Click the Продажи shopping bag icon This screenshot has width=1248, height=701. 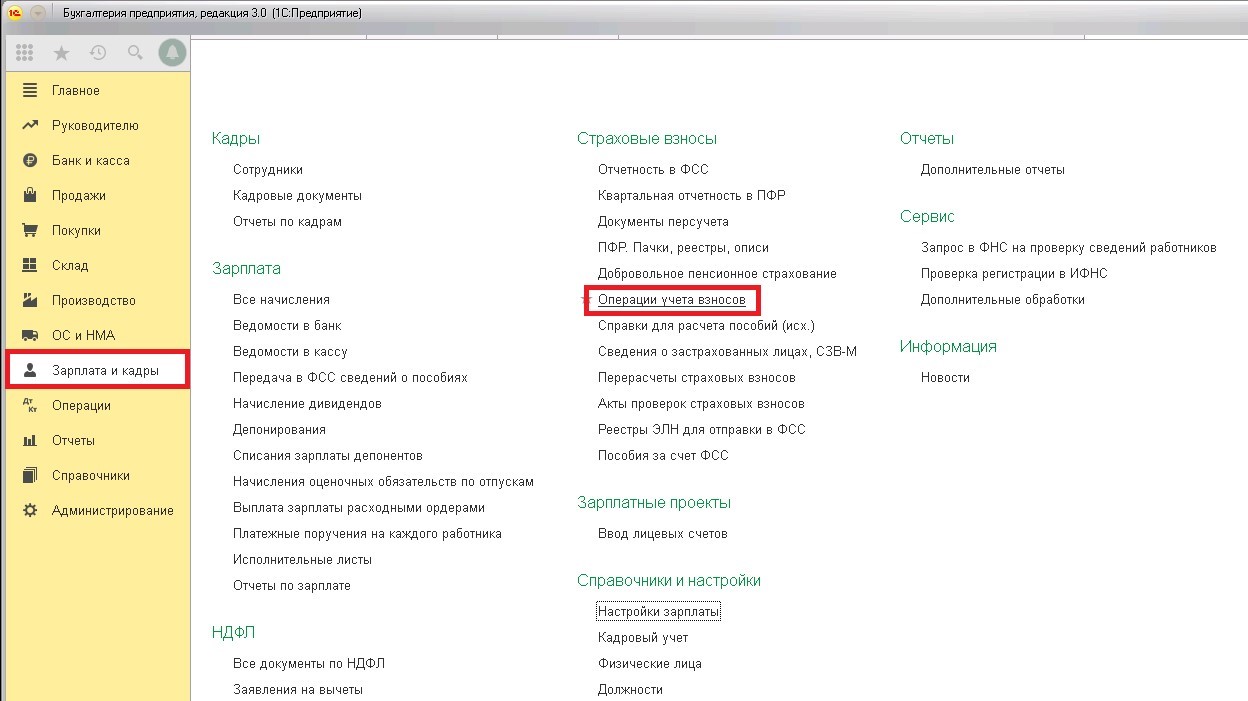(30, 196)
